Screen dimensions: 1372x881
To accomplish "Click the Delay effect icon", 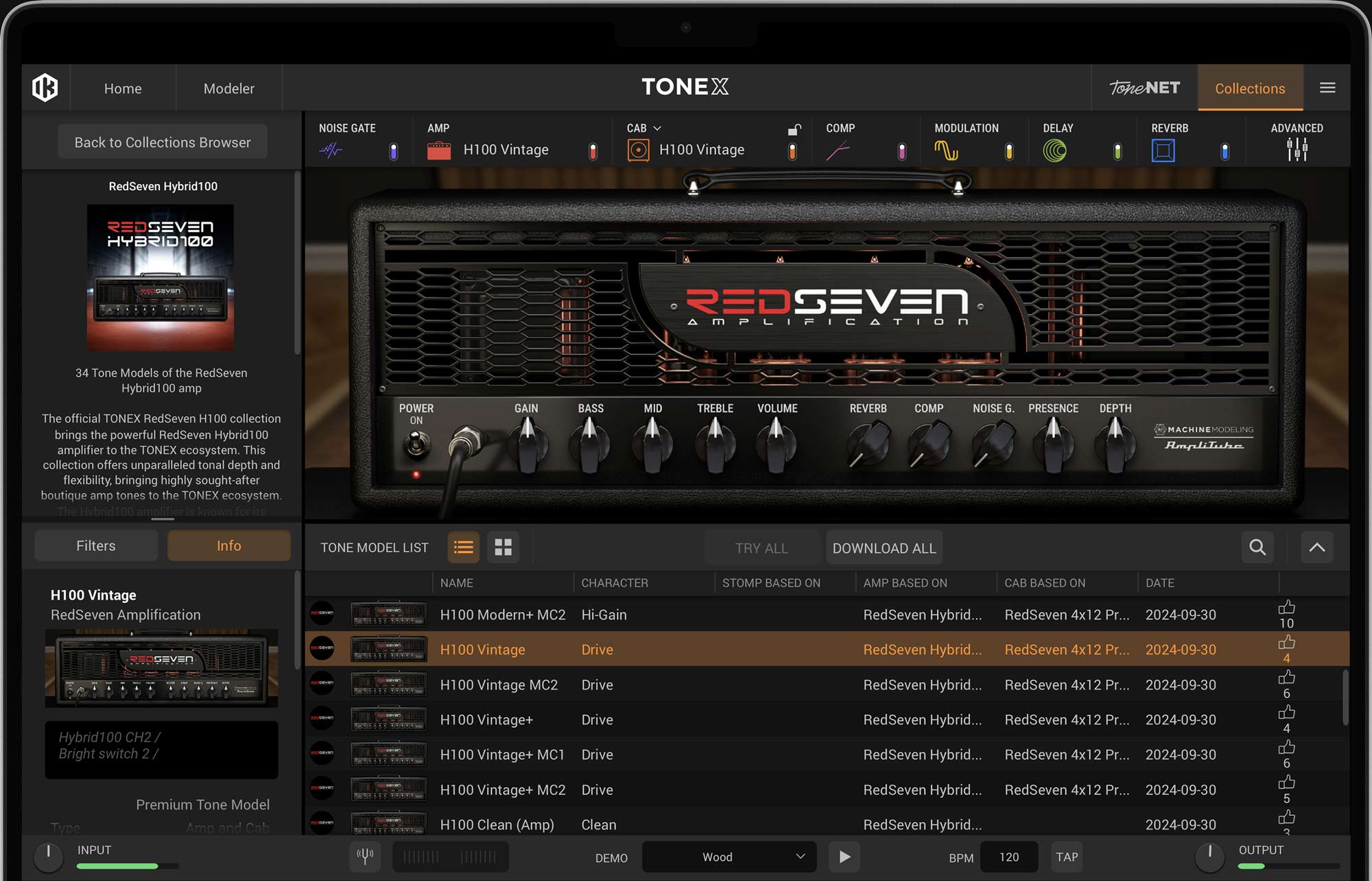I will [1054, 149].
